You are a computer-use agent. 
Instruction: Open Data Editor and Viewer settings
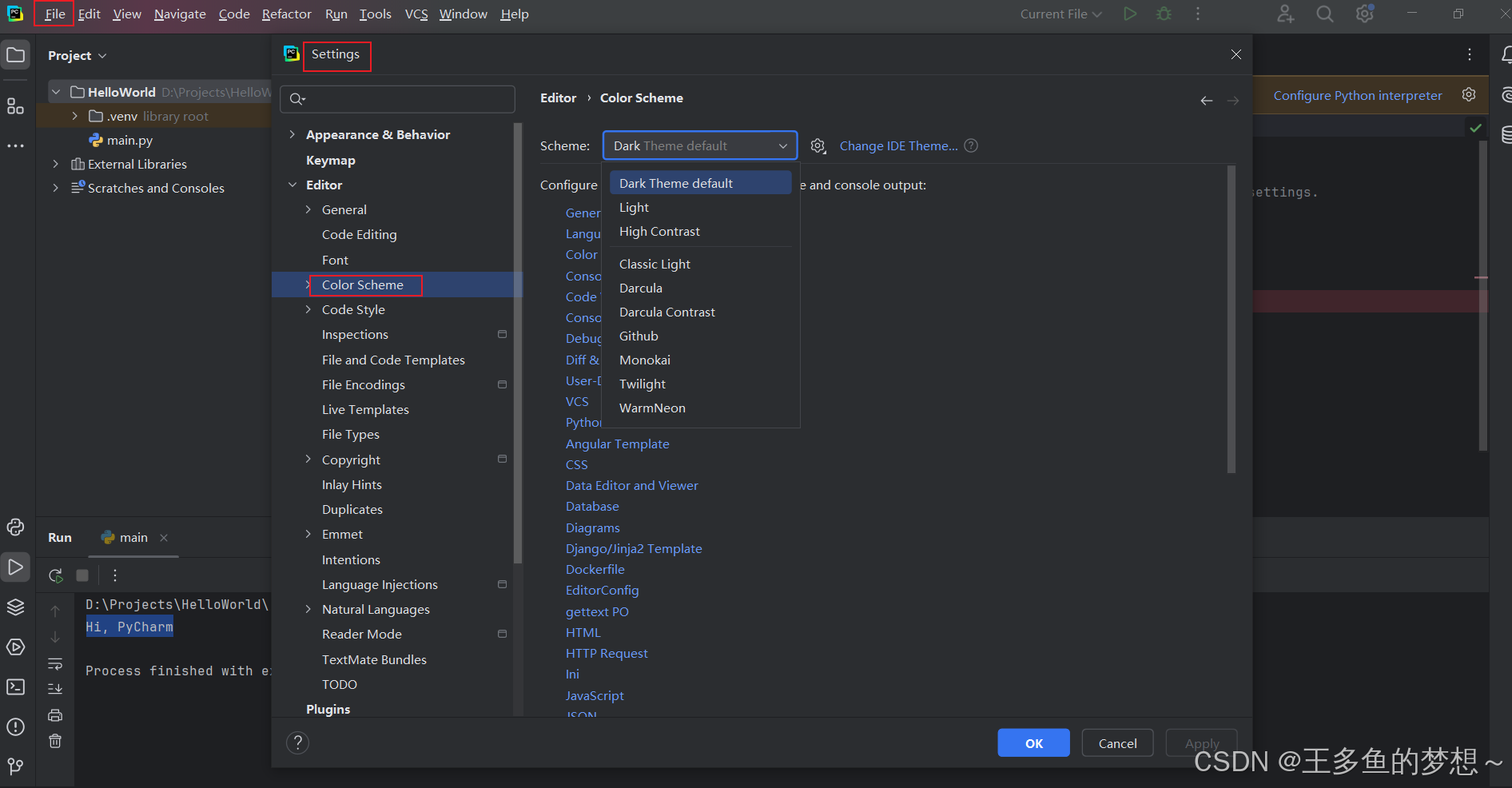pos(631,485)
